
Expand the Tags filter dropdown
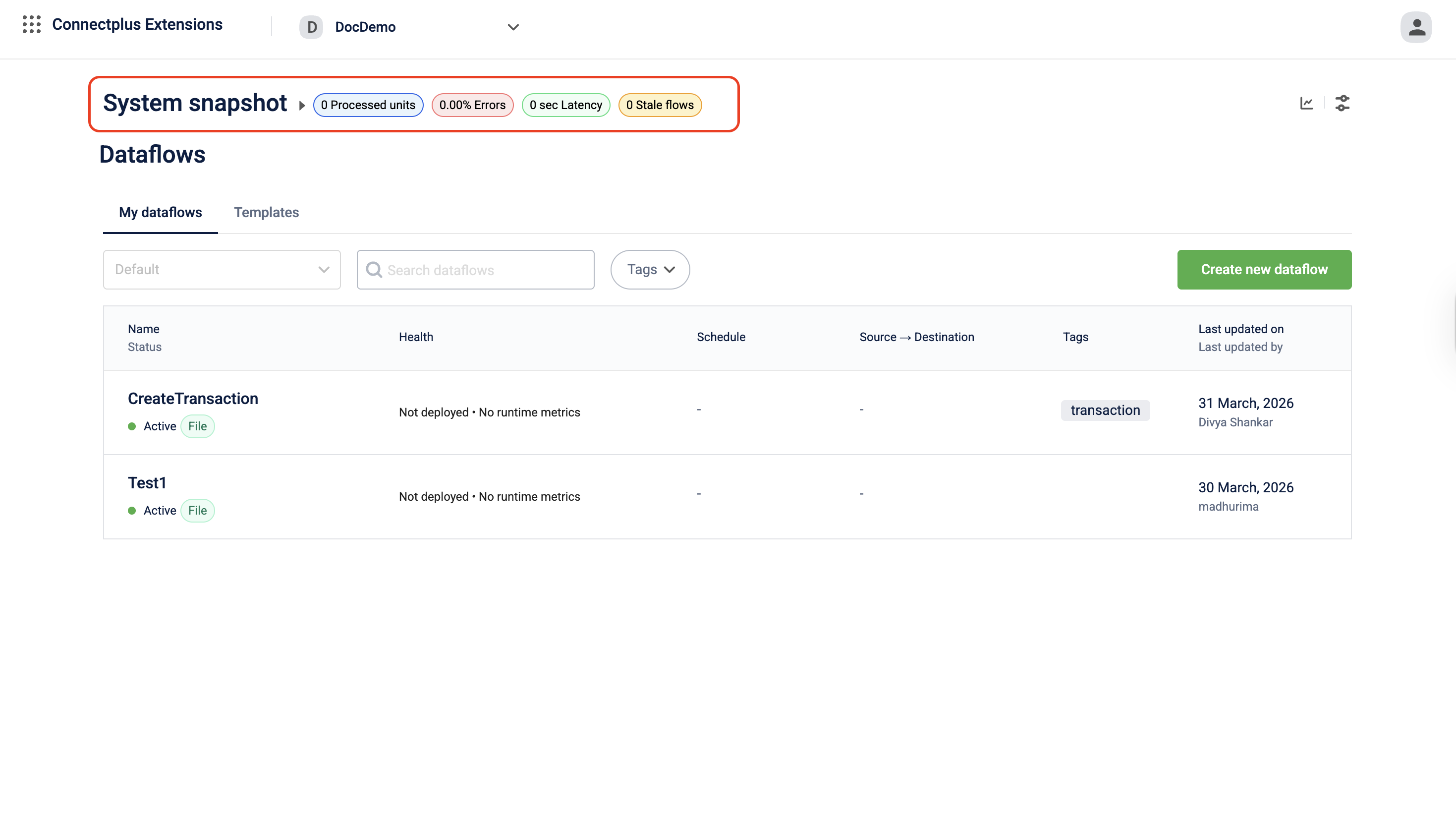[x=650, y=270]
